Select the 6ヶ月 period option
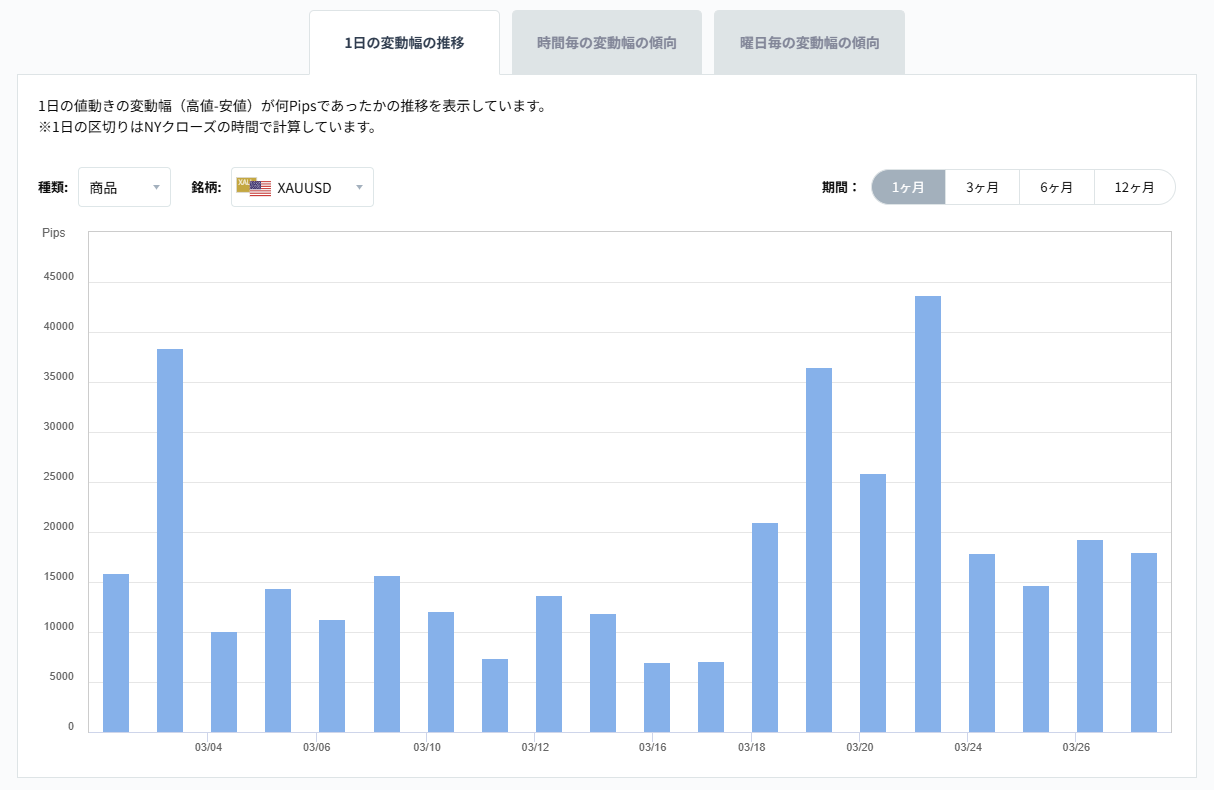Screen dimensions: 1214x790 pyautogui.click(x=1057, y=186)
